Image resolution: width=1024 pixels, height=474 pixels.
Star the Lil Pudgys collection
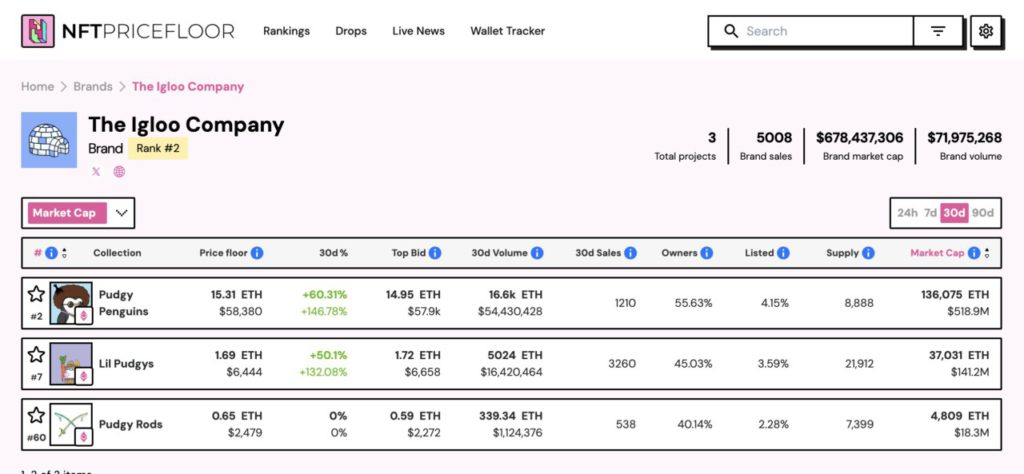coord(36,355)
